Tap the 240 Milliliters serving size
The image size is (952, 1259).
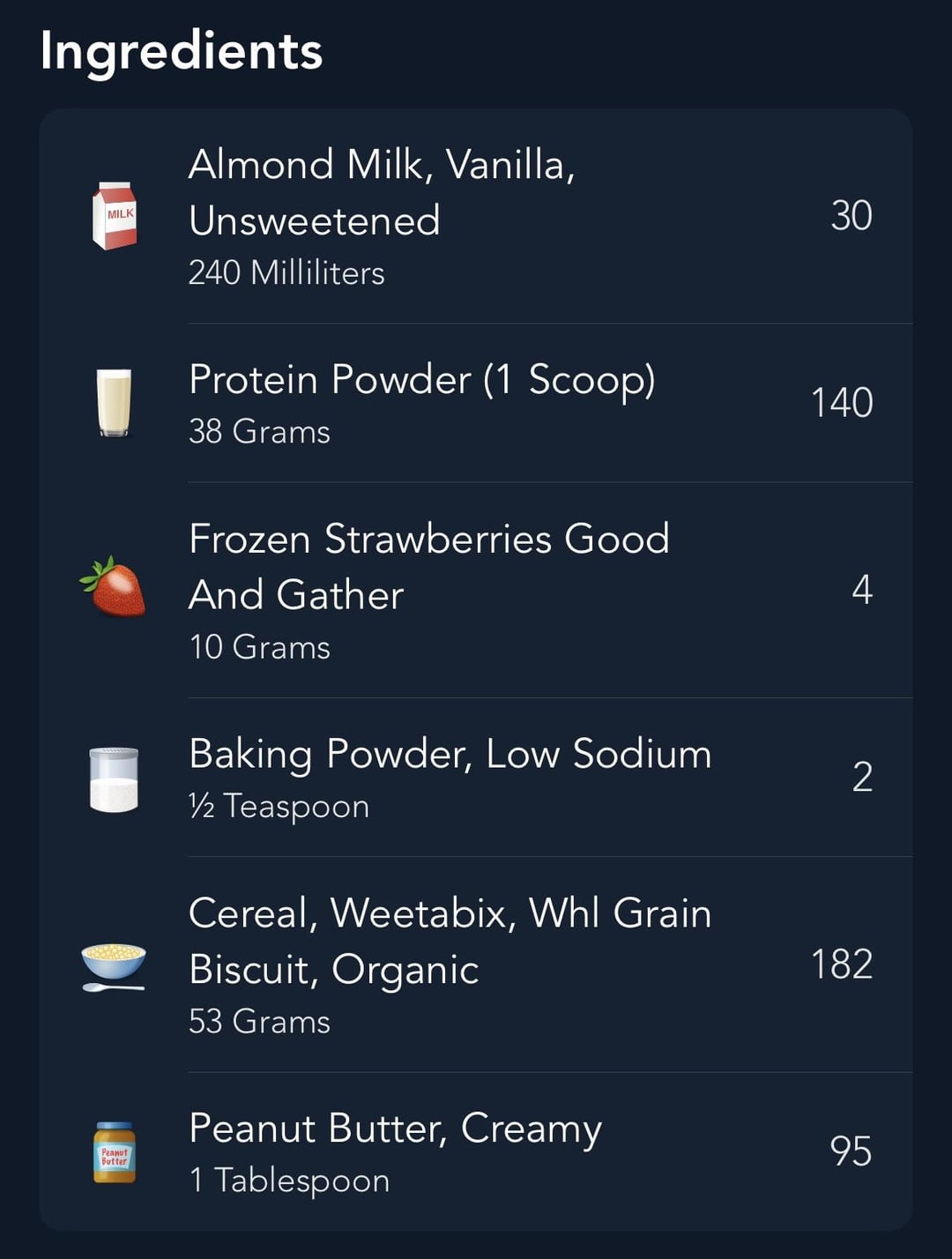[286, 273]
